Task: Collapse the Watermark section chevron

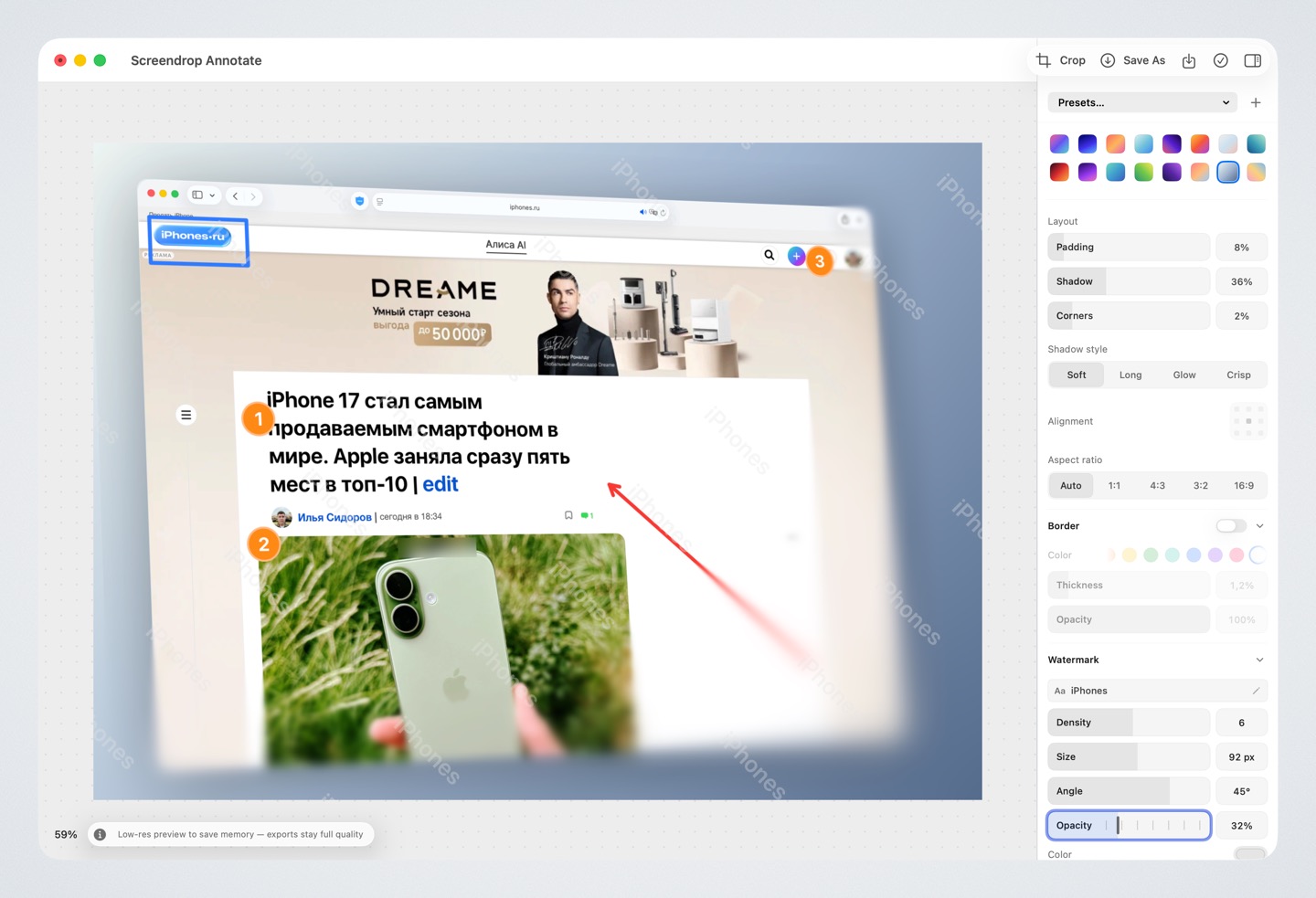Action: pyautogui.click(x=1260, y=660)
